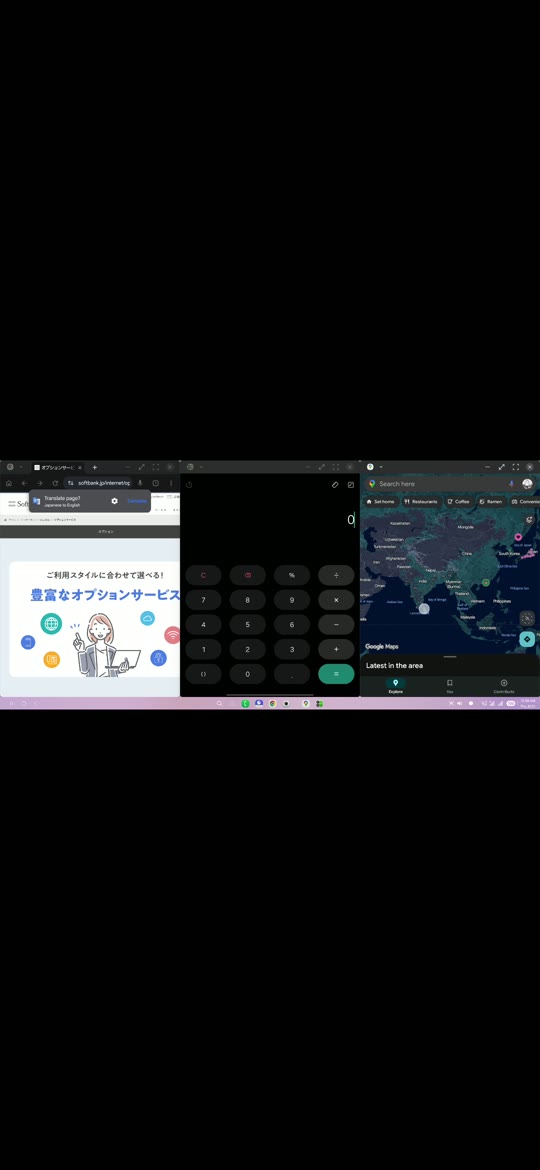
Task: Click the Translate button in translate popup
Action: [x=136, y=501]
